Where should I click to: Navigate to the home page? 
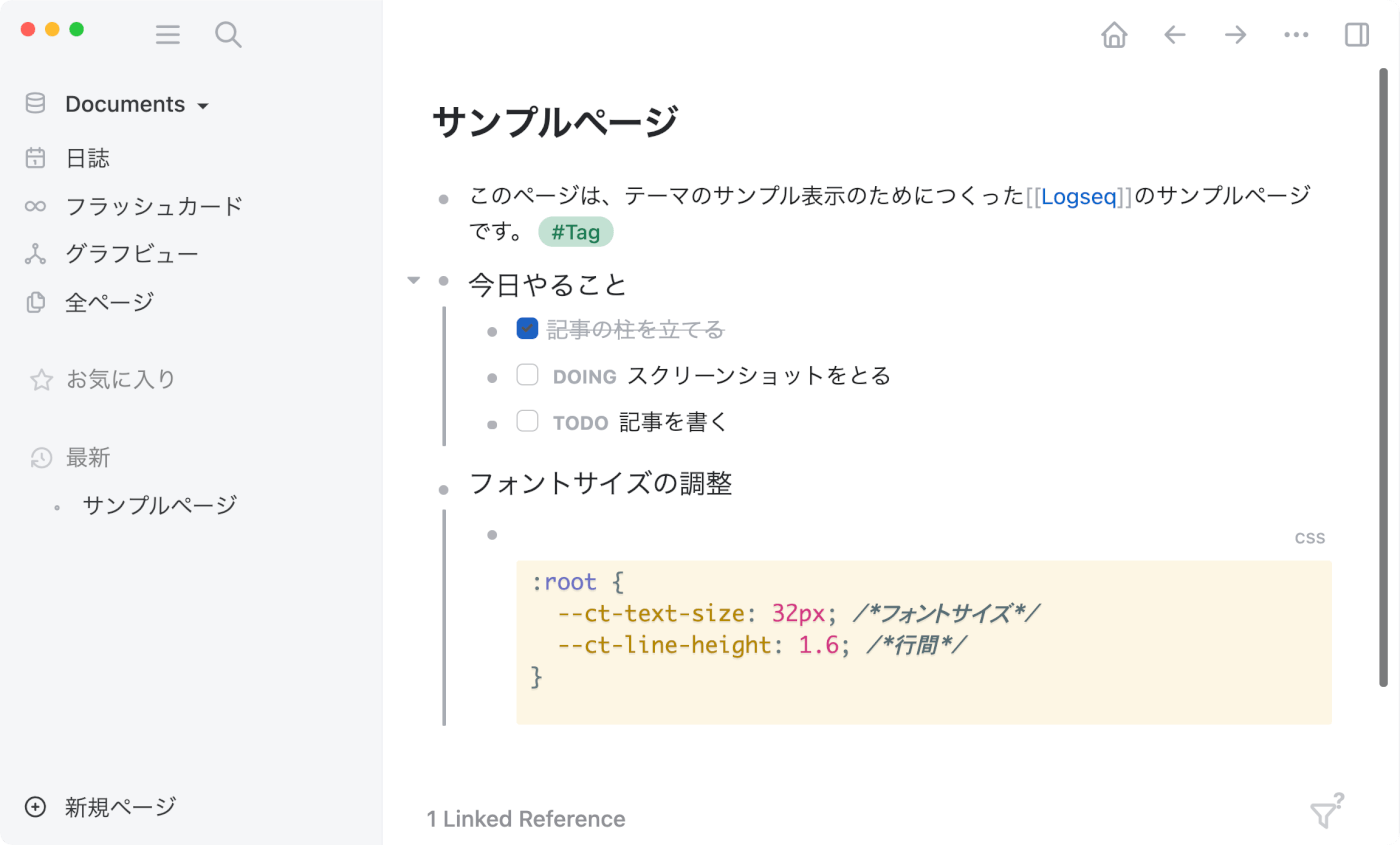(1113, 34)
